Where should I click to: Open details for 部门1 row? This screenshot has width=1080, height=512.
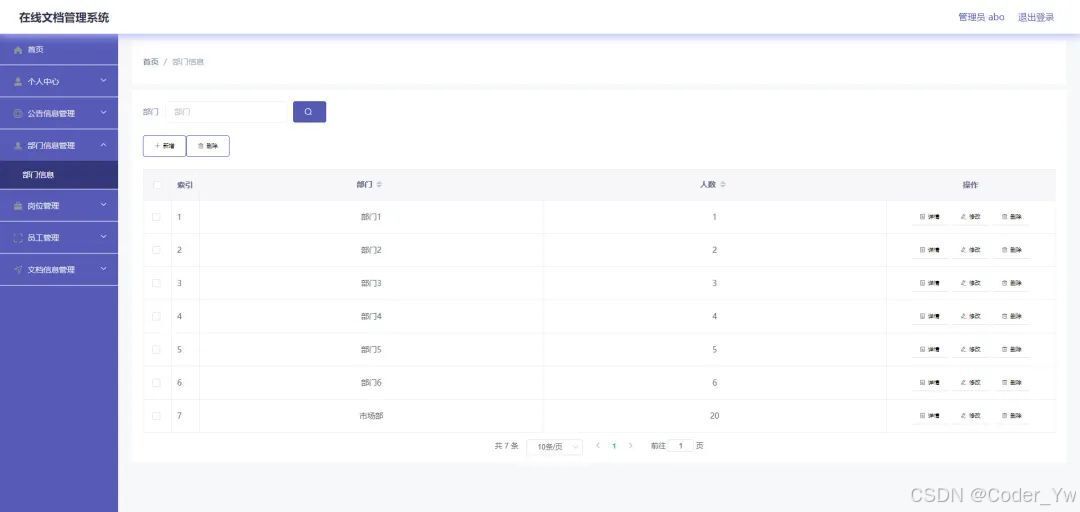tap(929, 217)
